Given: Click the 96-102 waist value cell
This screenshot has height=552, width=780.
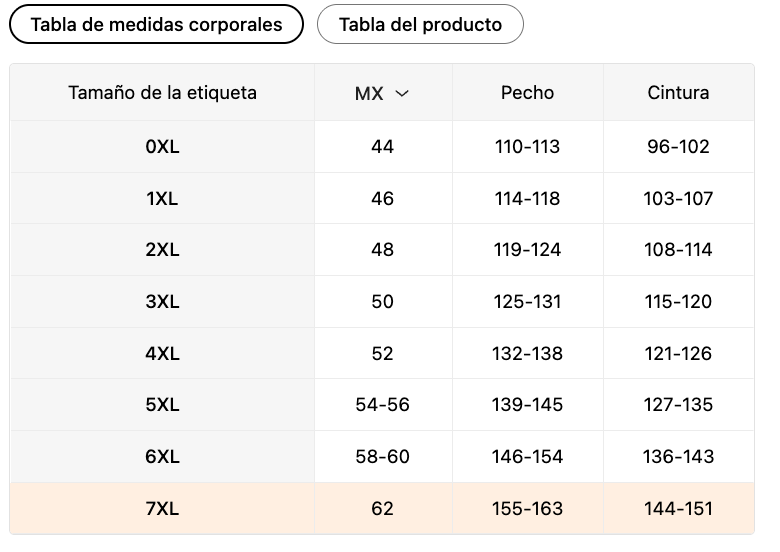Looking at the screenshot, I should pyautogui.click(x=678, y=147).
